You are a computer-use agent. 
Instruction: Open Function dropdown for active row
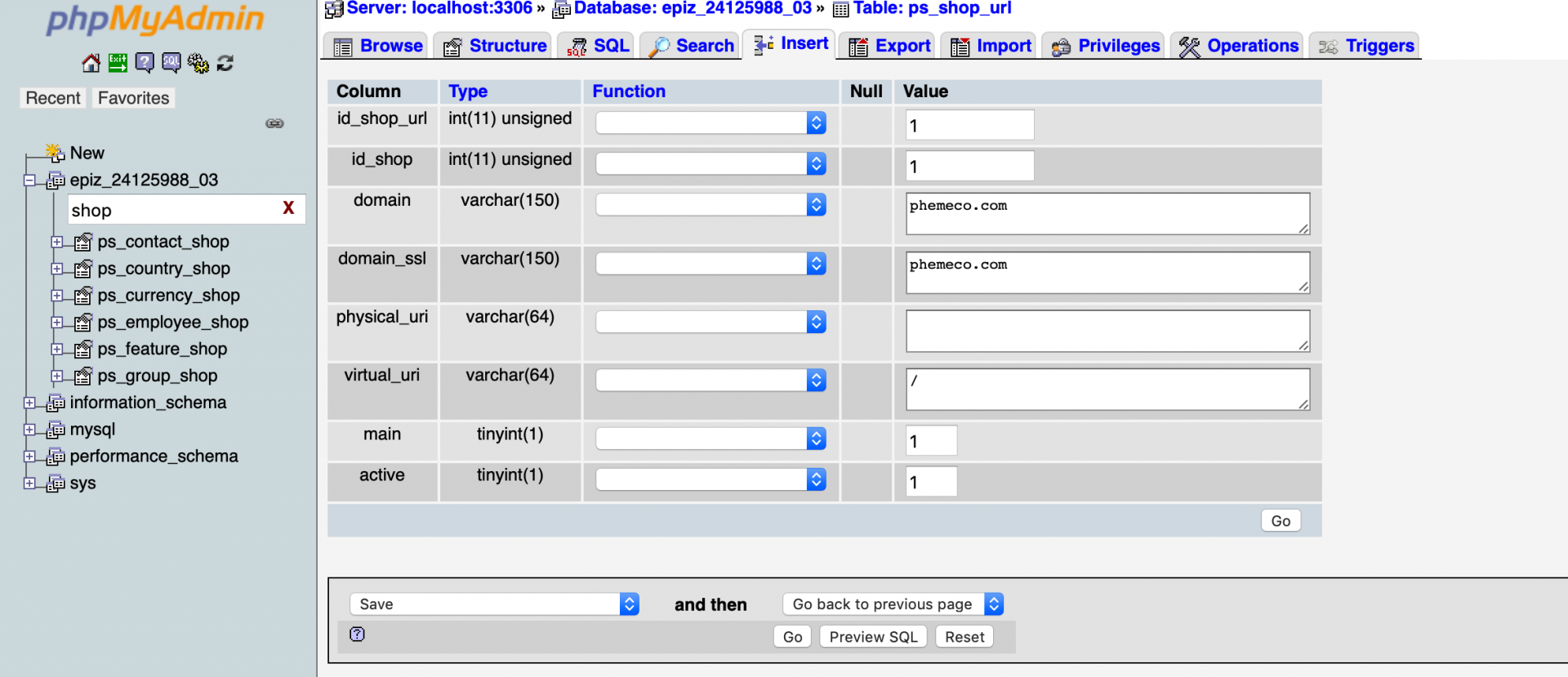click(x=710, y=479)
